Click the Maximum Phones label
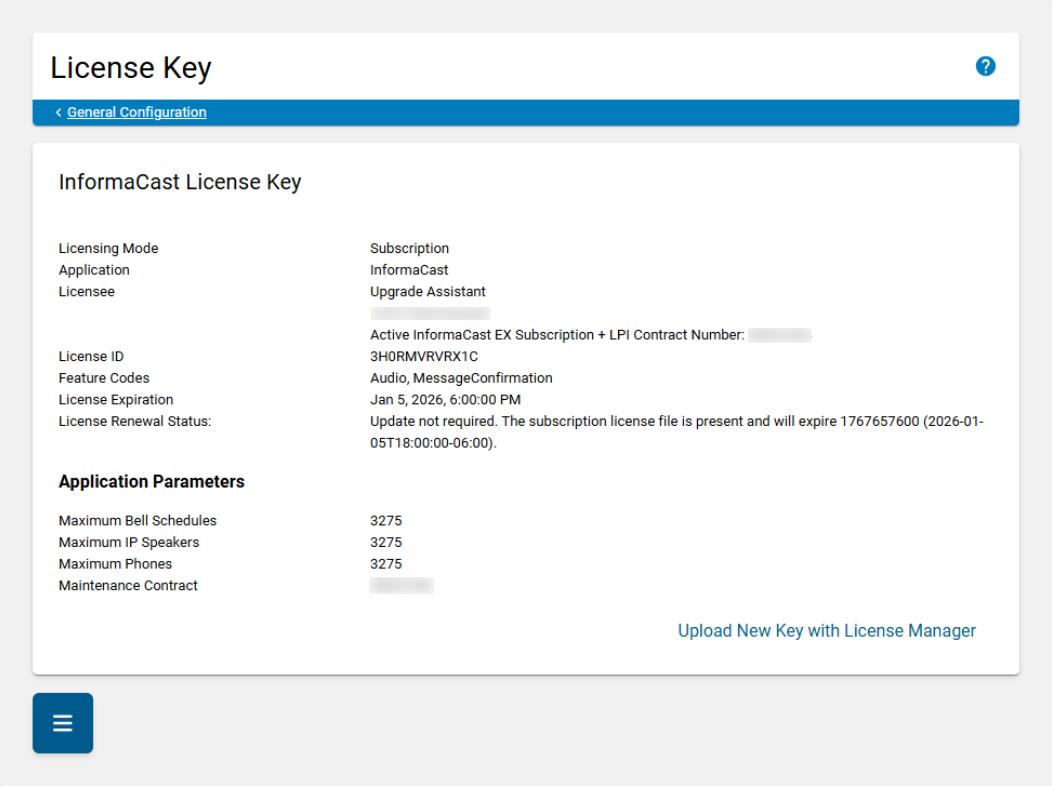Image resolution: width=1052 pixels, height=786 pixels. tap(115, 564)
